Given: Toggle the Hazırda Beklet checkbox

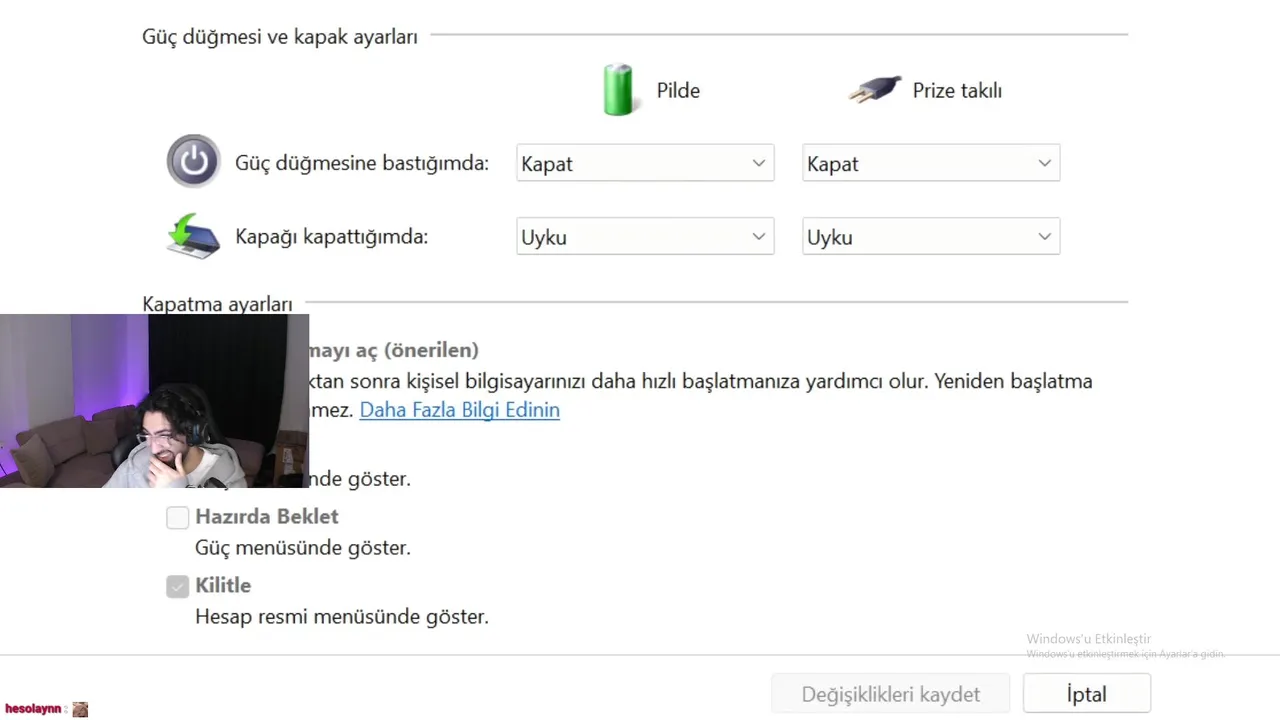Looking at the screenshot, I should (177, 517).
